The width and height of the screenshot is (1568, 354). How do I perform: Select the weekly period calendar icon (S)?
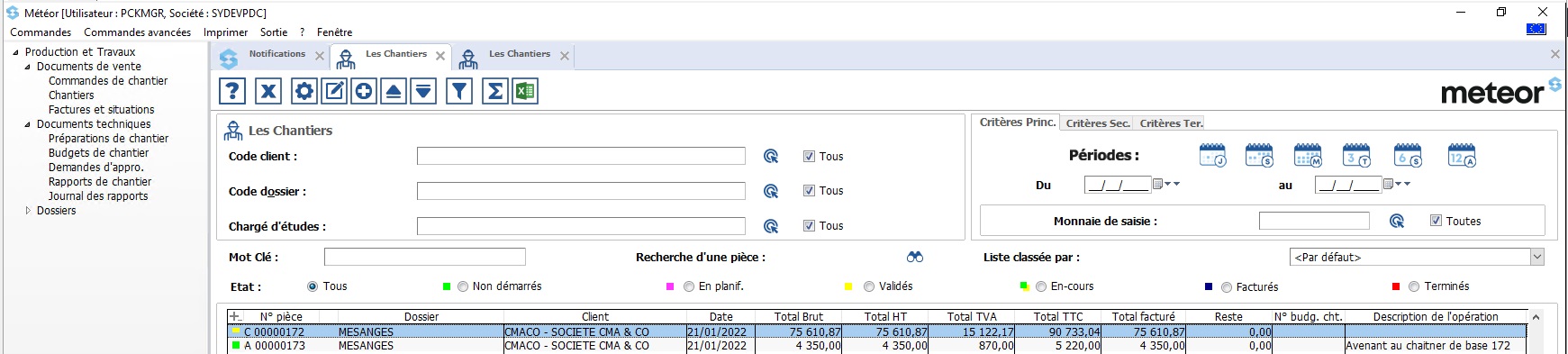[x=1259, y=155]
